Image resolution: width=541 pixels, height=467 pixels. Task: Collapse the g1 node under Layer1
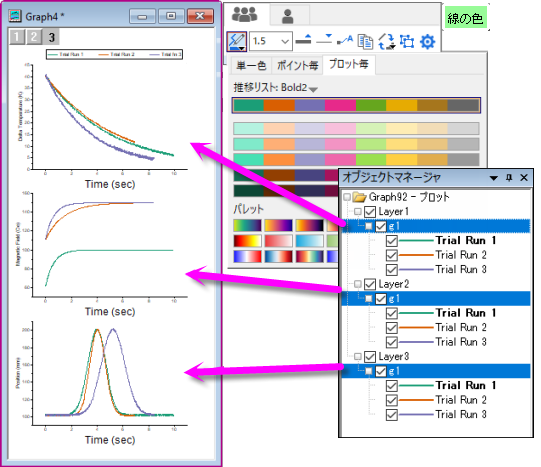click(369, 226)
